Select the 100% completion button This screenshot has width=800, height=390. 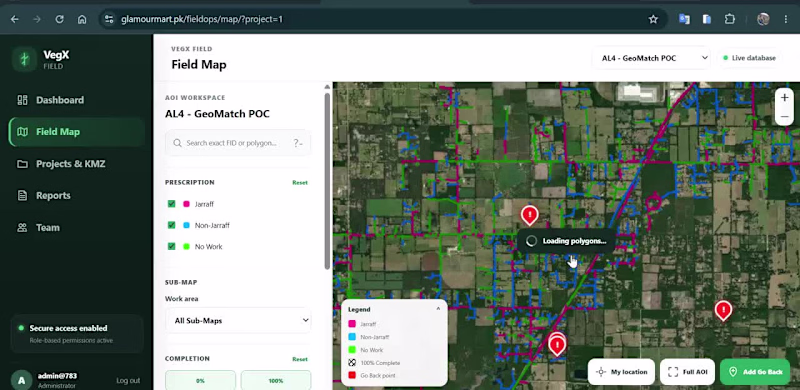tap(276, 380)
